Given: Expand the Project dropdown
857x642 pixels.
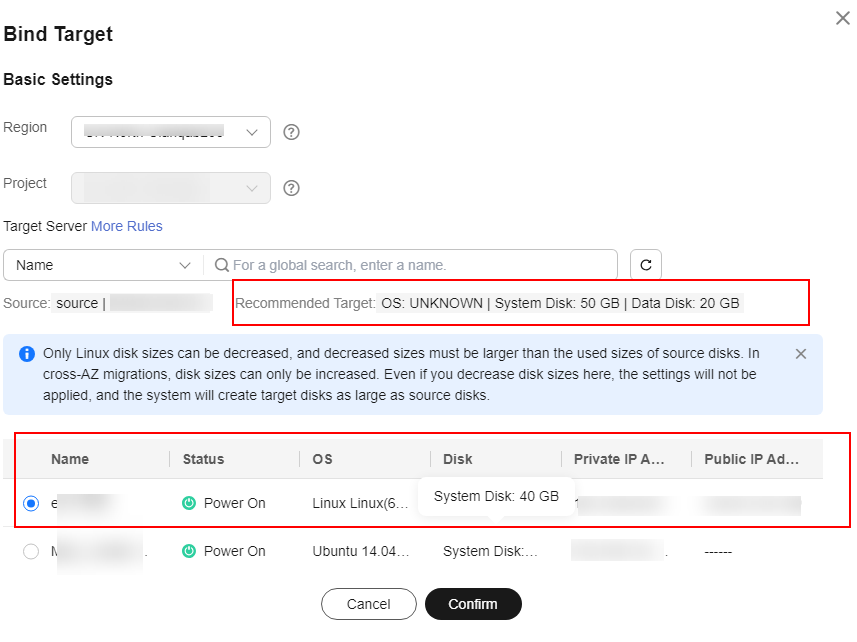Looking at the screenshot, I should tap(171, 189).
